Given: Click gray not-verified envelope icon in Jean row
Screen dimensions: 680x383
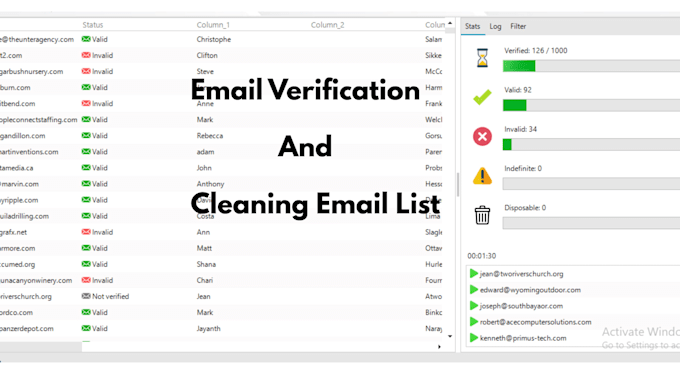Looking at the screenshot, I should click(x=86, y=296).
